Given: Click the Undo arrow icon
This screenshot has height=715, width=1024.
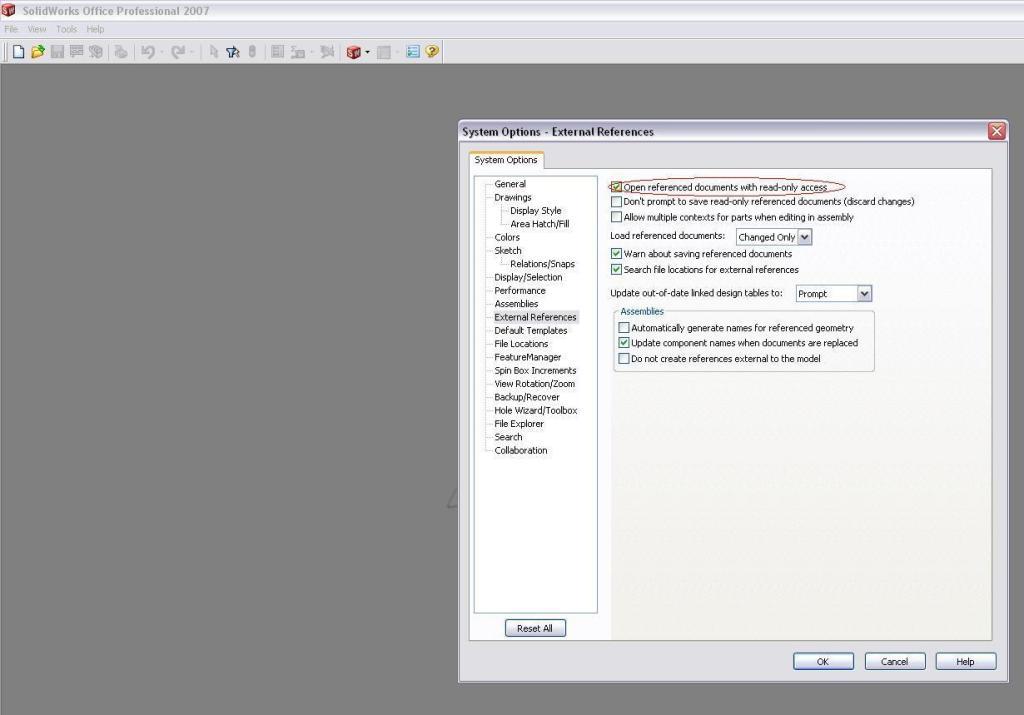Looking at the screenshot, I should pyautogui.click(x=148, y=52).
